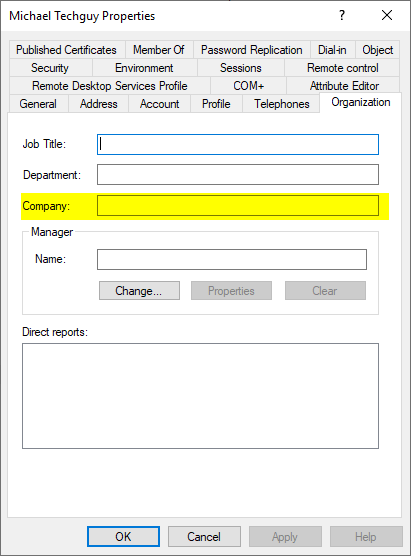
Task: Switch to the General tab
Action: point(38,104)
